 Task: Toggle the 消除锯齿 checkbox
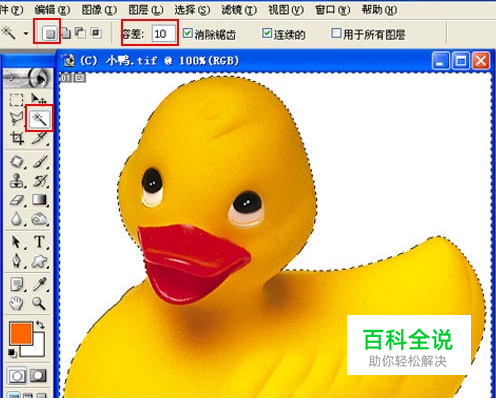pyautogui.click(x=188, y=33)
